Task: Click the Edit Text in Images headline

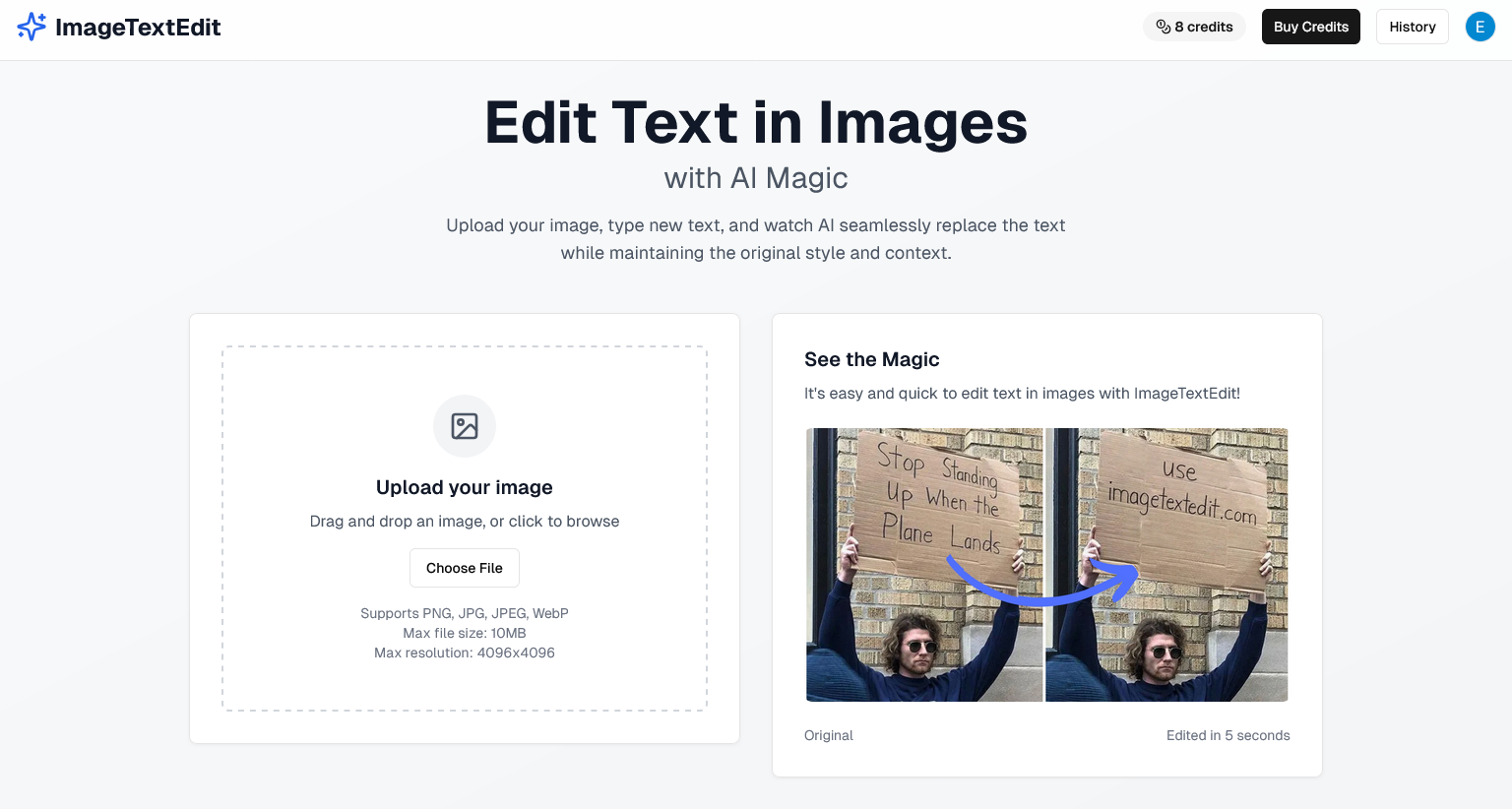Action: [x=756, y=123]
